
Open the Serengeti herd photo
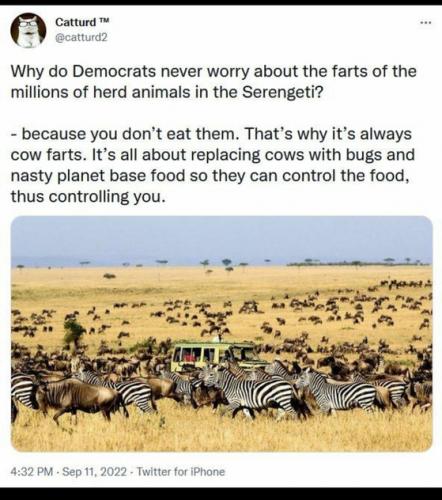(x=222, y=334)
